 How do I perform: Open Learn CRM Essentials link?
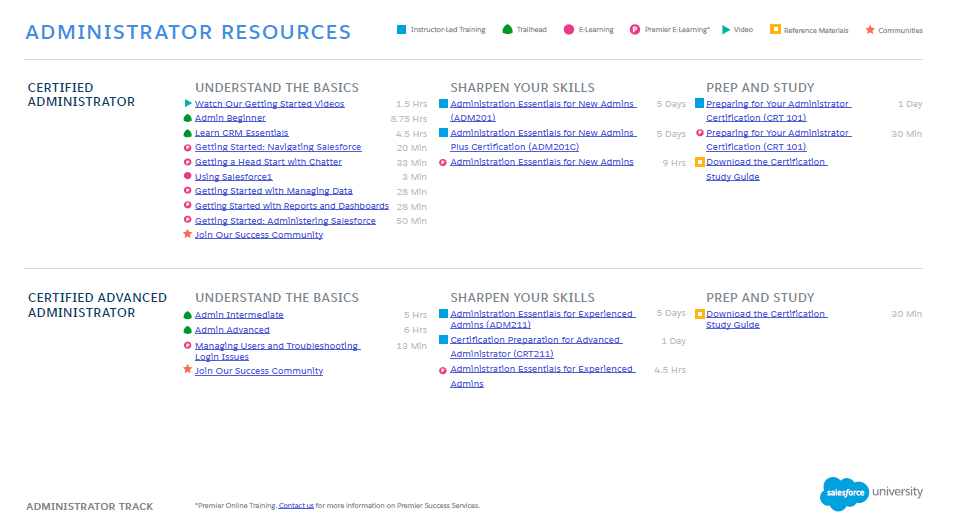(x=241, y=133)
